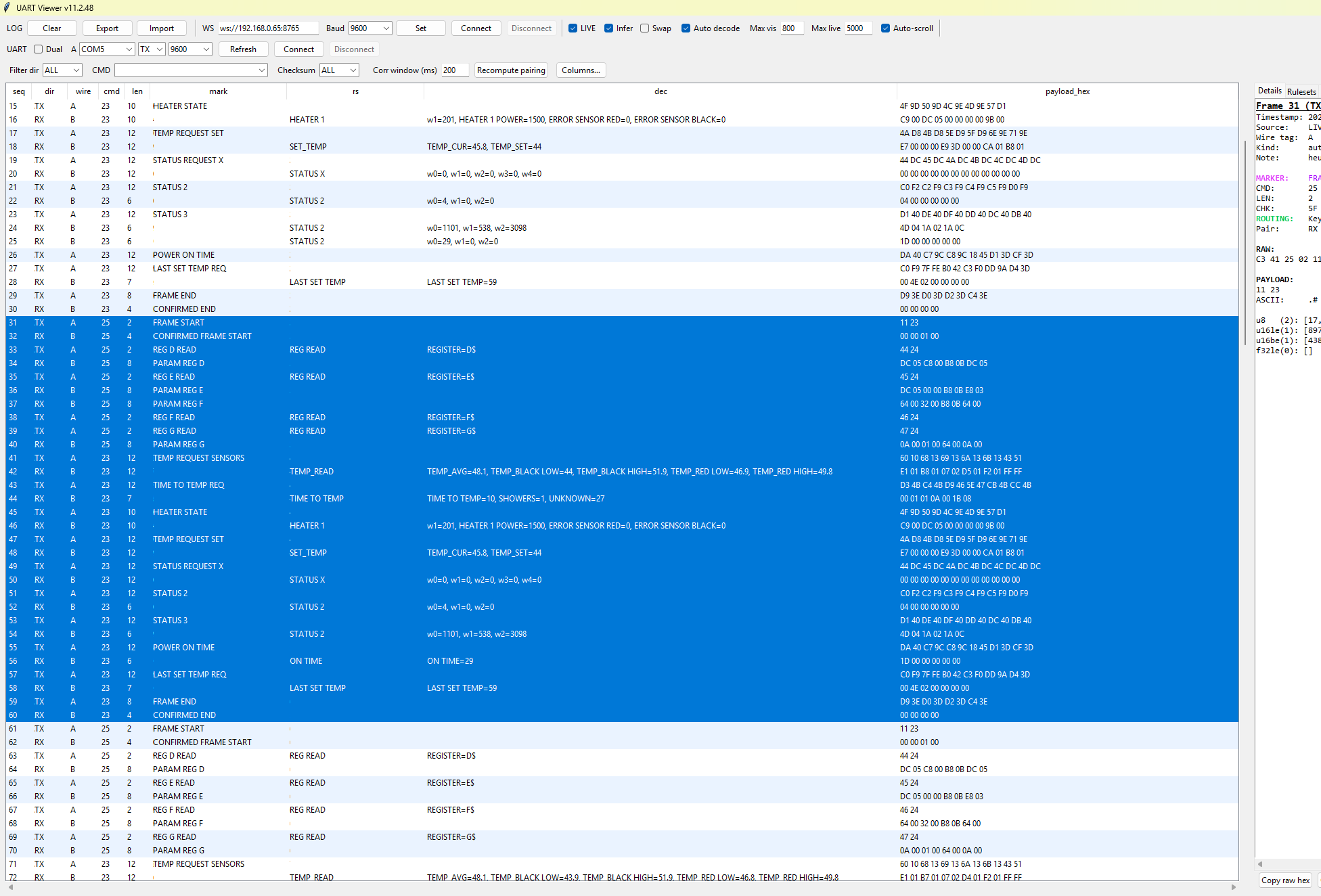Select the Details tab

[x=1270, y=91]
